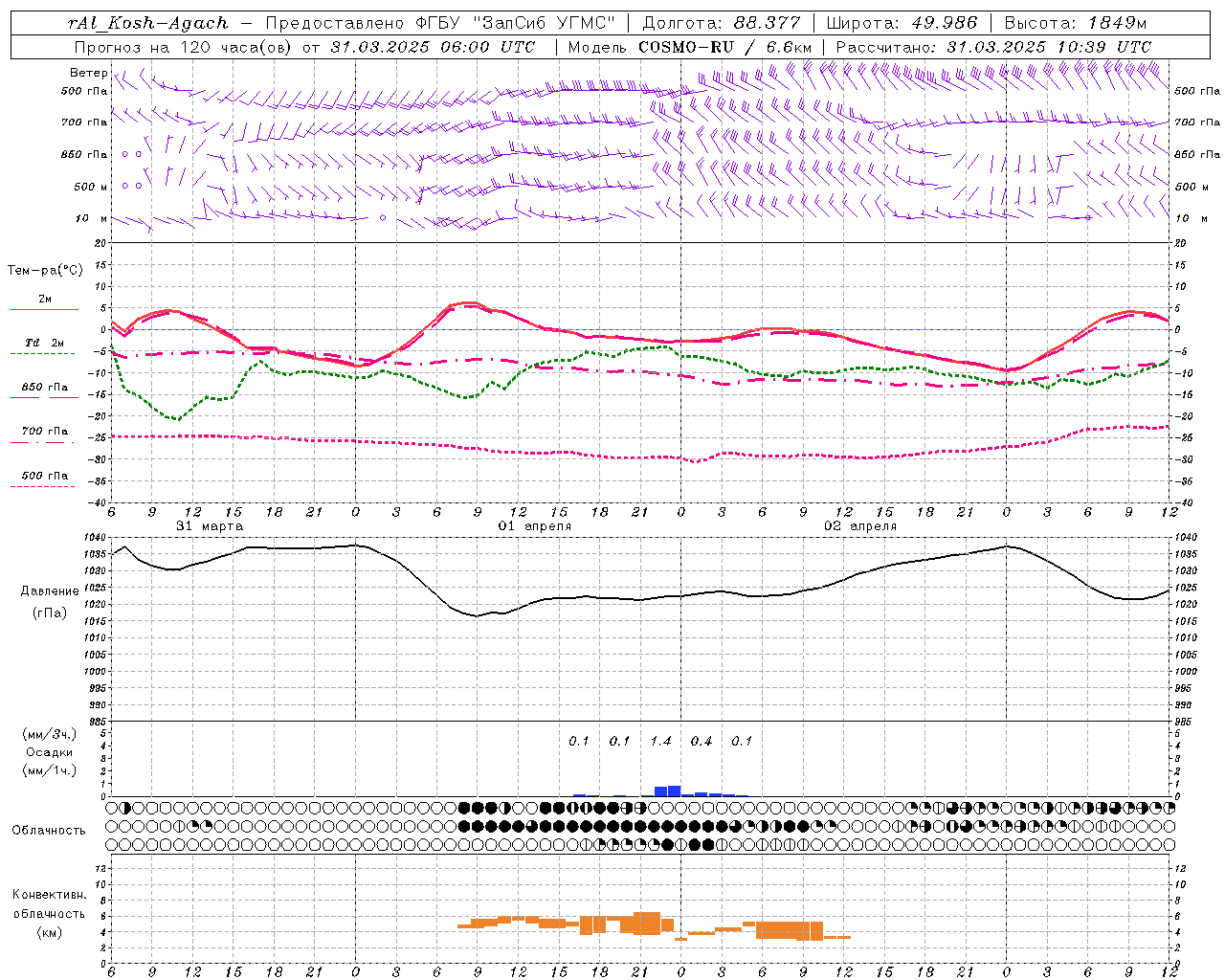Click the station name rAl_Kosh-Agach
The width and height of the screenshot is (1225, 980).
point(148,23)
